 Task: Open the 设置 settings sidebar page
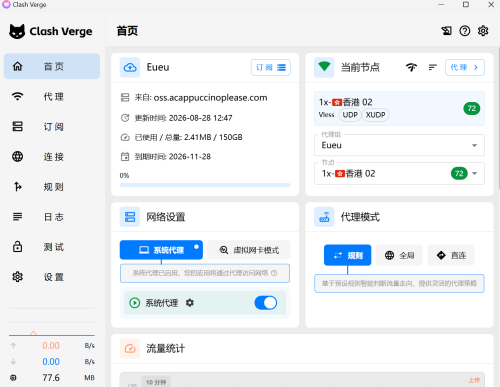click(52, 277)
